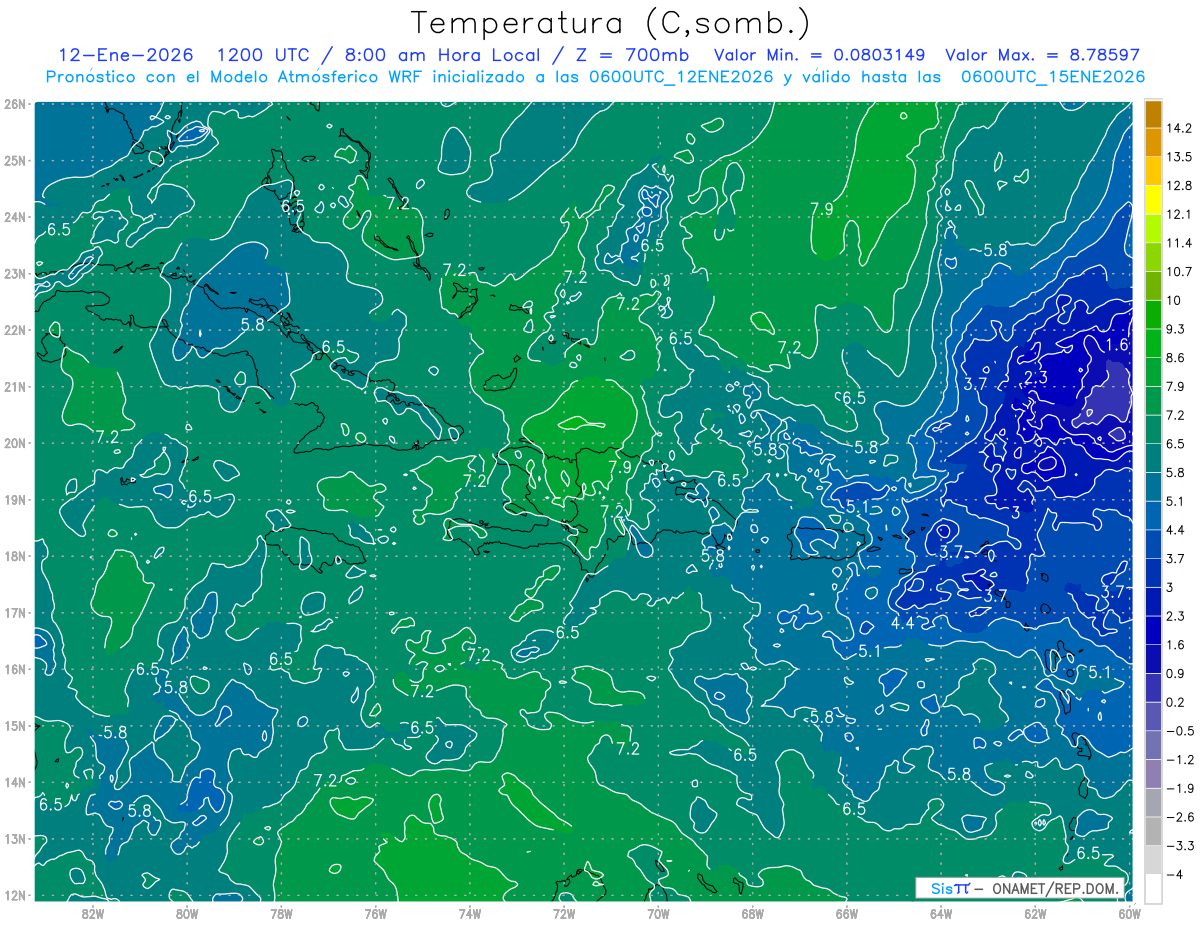Click the "68W" longitude axis label
1200x927 pixels.
tap(753, 914)
